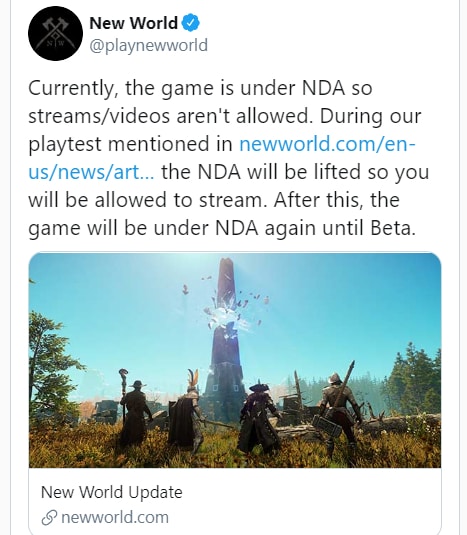
Task: Open the New World Update card title
Action: pyautogui.click(x=112, y=492)
